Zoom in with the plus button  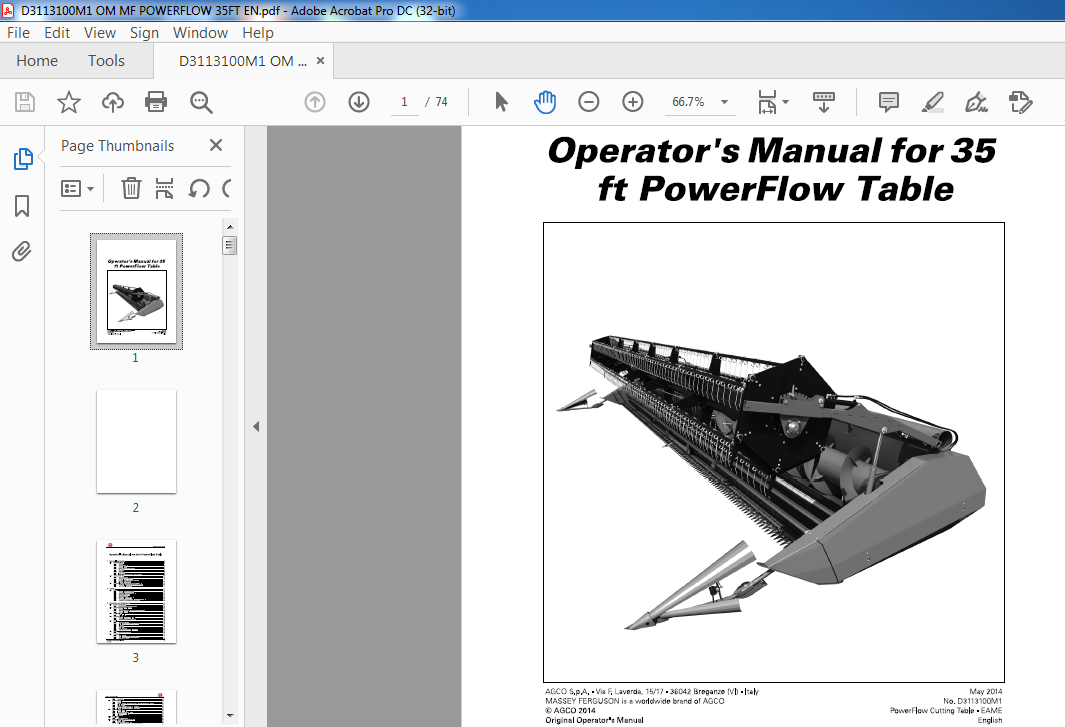[x=633, y=102]
